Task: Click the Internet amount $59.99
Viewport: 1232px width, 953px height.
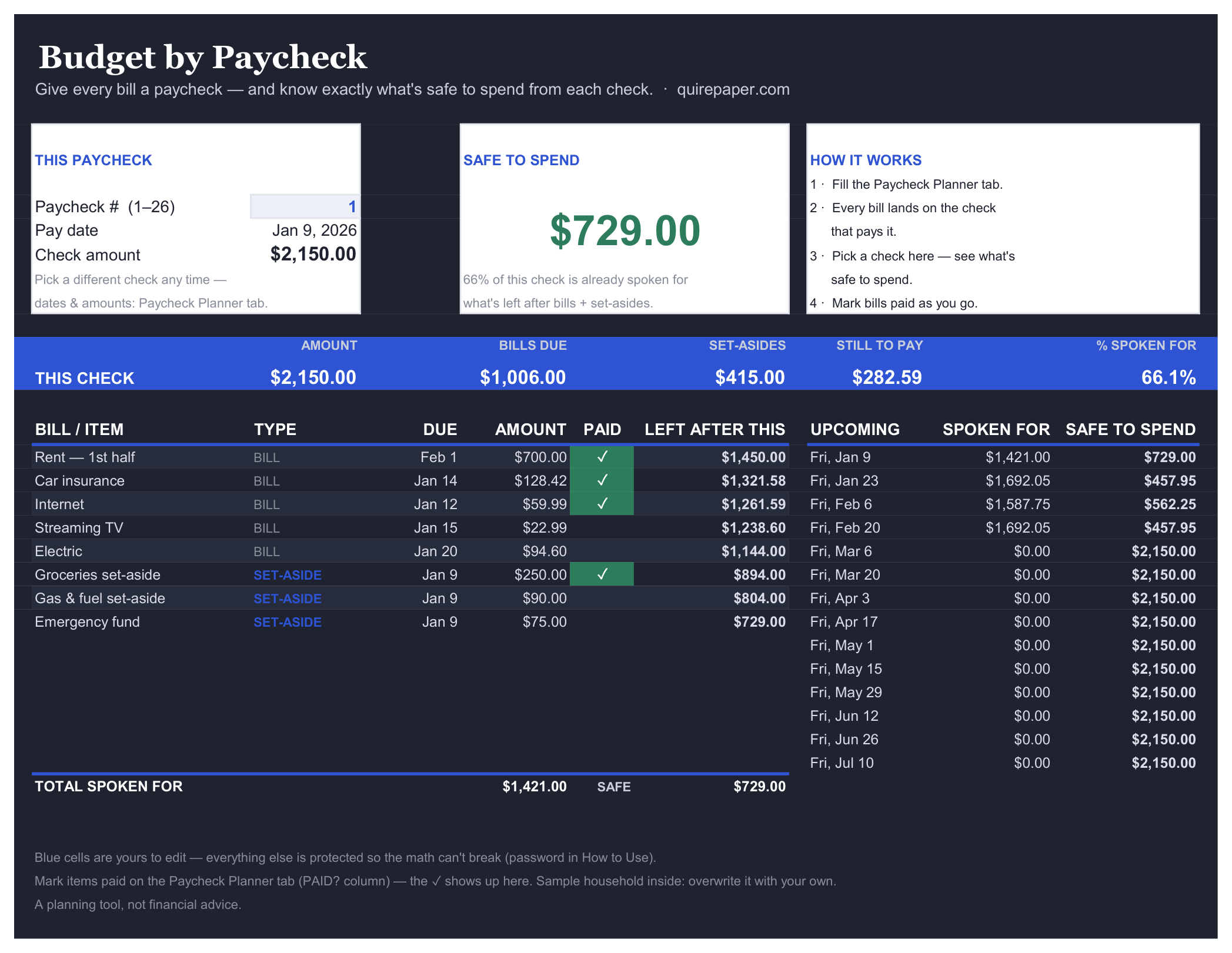Action: pos(545,504)
